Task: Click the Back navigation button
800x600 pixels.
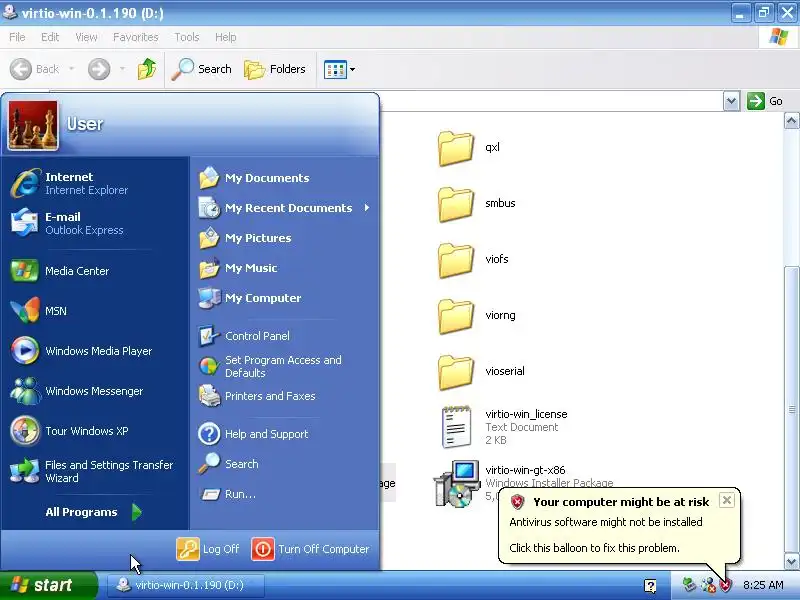Action: pos(35,69)
